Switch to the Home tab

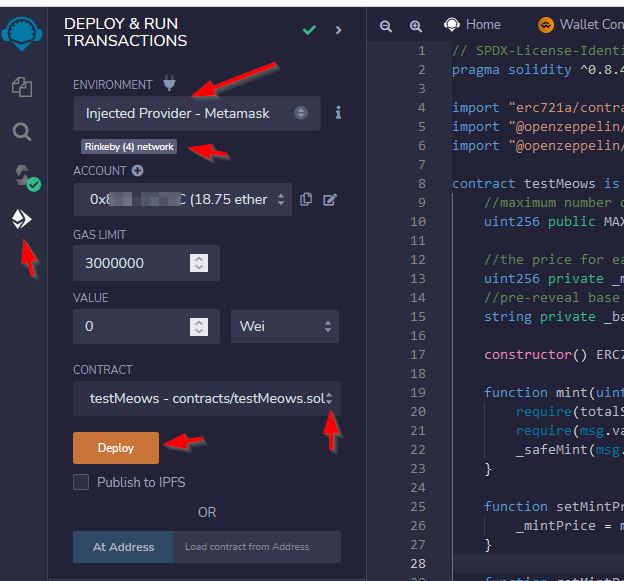[472, 25]
